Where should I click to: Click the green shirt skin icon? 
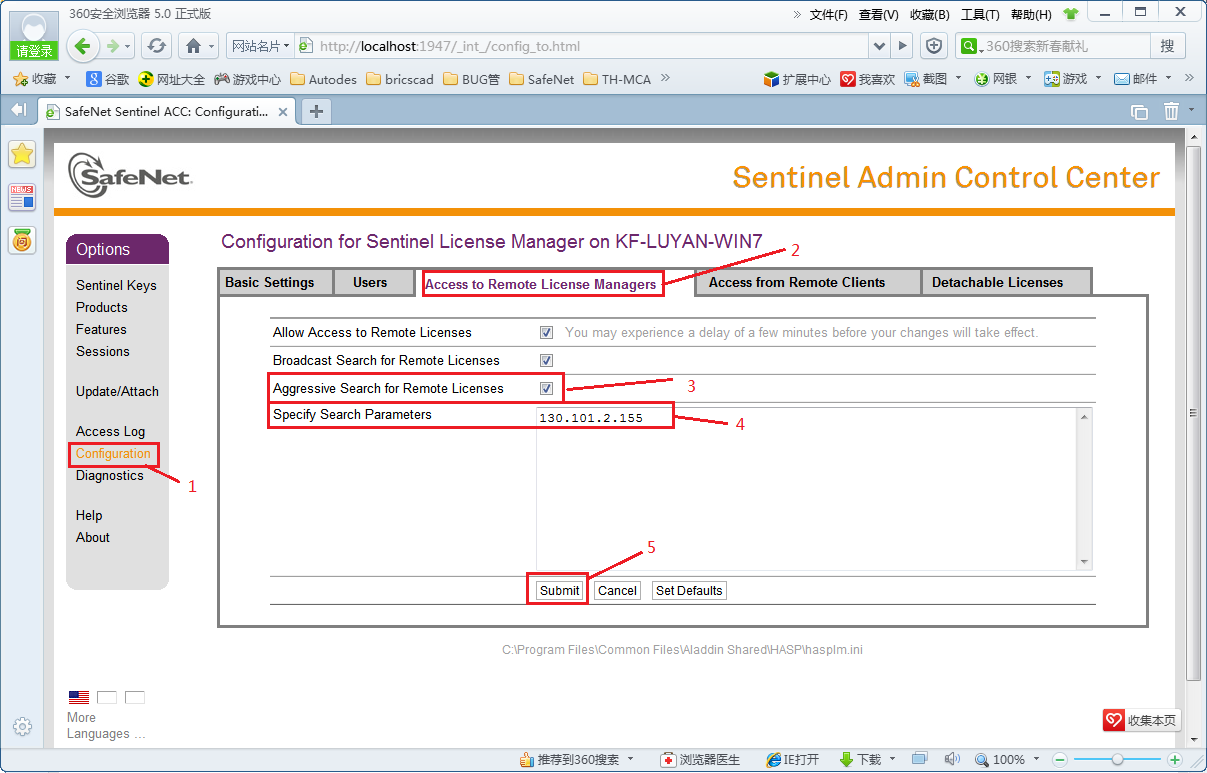[x=1071, y=15]
